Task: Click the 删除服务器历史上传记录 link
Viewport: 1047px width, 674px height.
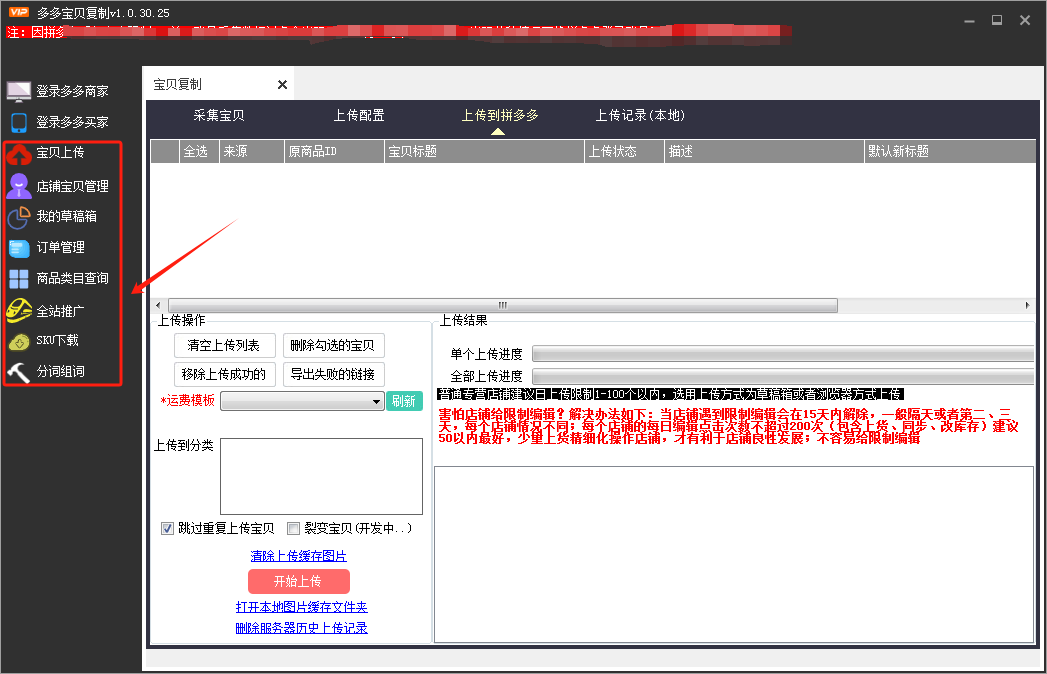Action: tap(301, 628)
